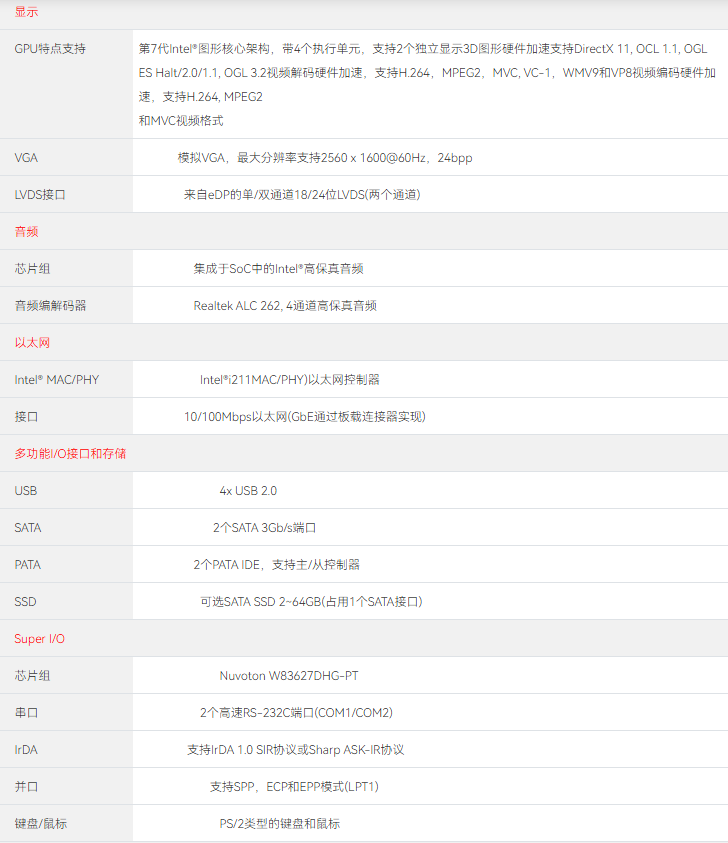
Task: Click the 2560 x 1600@60Hz VGA description
Action: click(x=325, y=158)
